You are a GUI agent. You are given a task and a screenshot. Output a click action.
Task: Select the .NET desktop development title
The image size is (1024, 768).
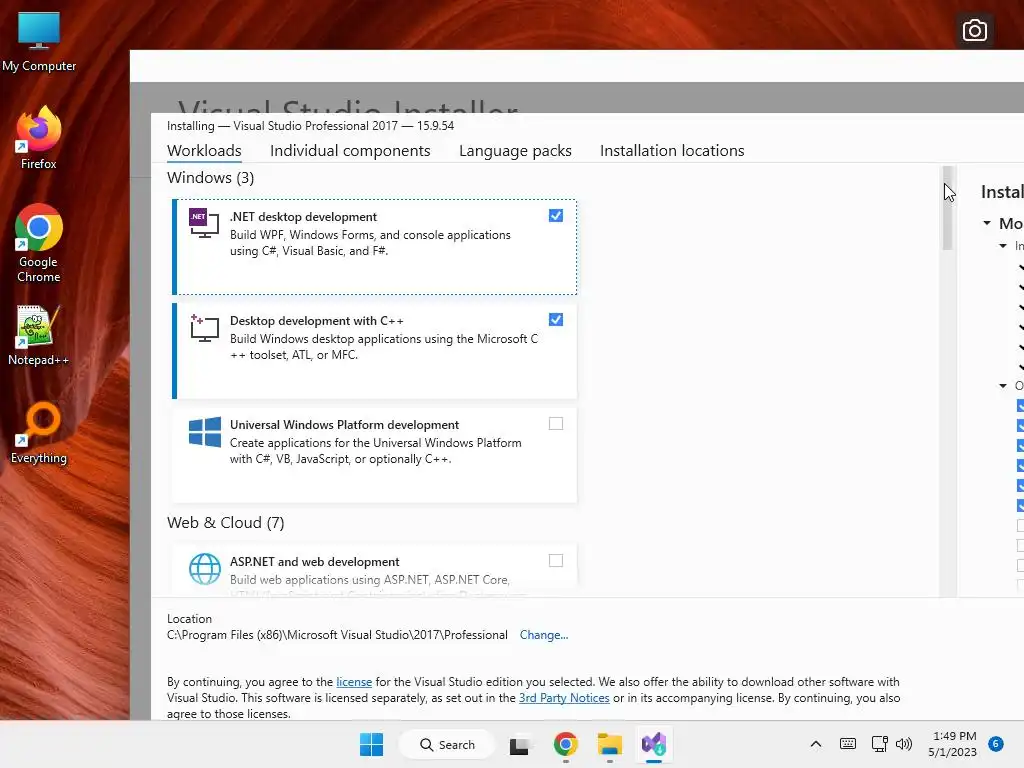coord(304,217)
